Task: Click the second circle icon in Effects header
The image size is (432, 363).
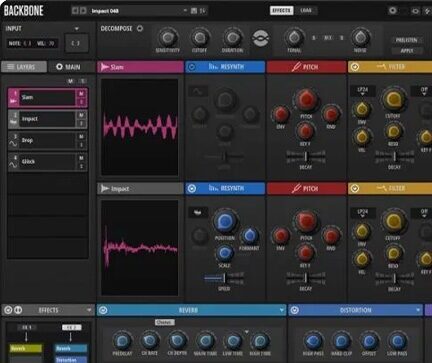Action: coord(18,310)
